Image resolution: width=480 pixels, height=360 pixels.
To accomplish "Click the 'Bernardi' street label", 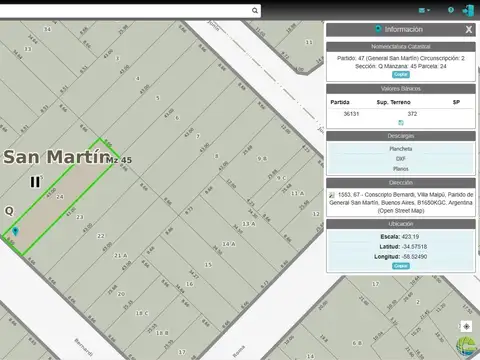I will pyautogui.click(x=83, y=347).
